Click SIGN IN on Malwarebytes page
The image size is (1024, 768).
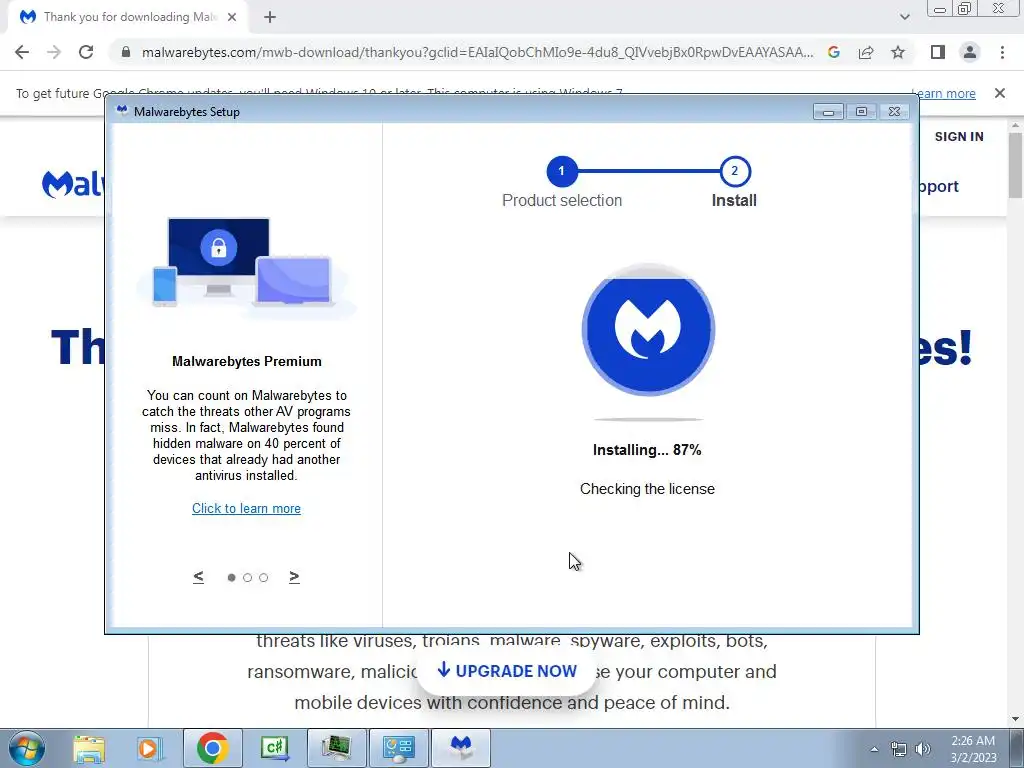point(959,136)
